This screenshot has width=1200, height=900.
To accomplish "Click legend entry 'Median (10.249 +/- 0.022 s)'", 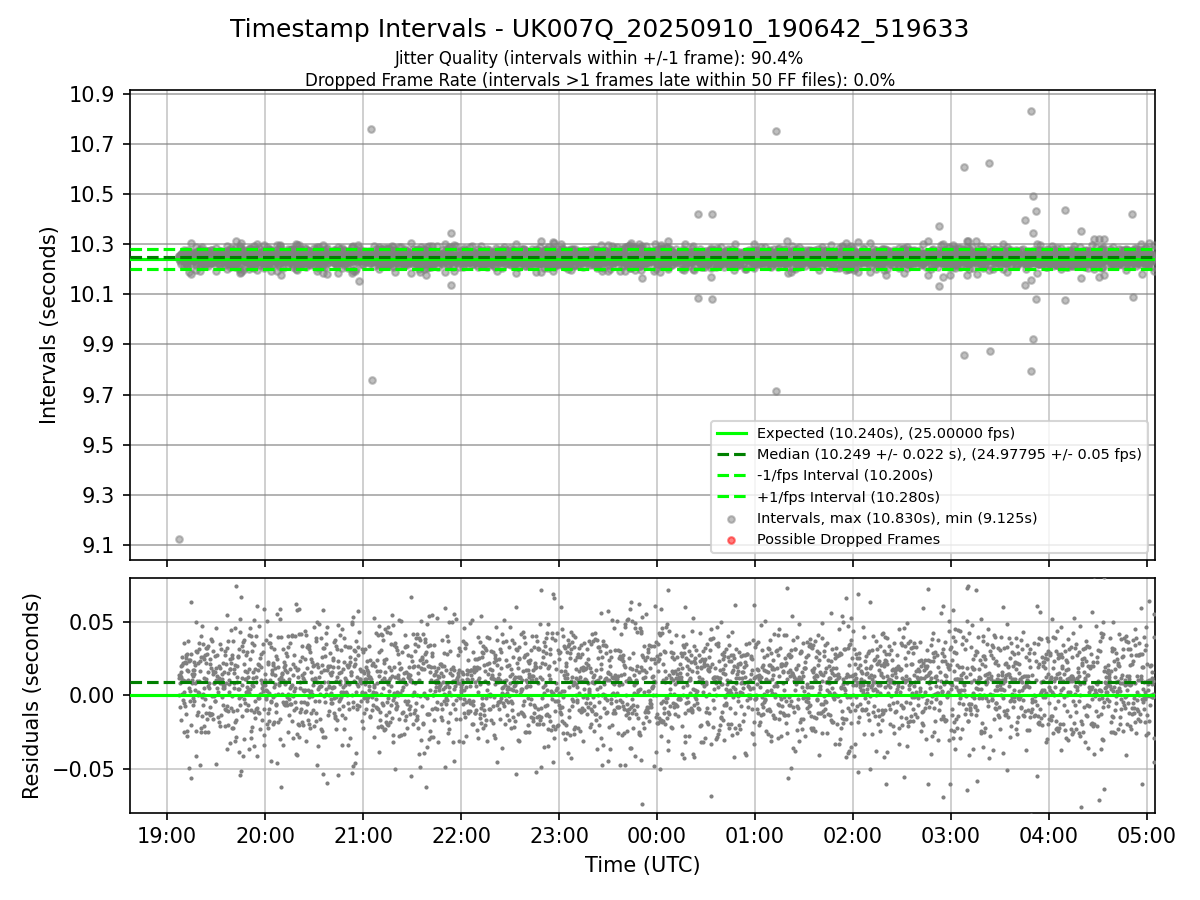I will click(949, 454).
